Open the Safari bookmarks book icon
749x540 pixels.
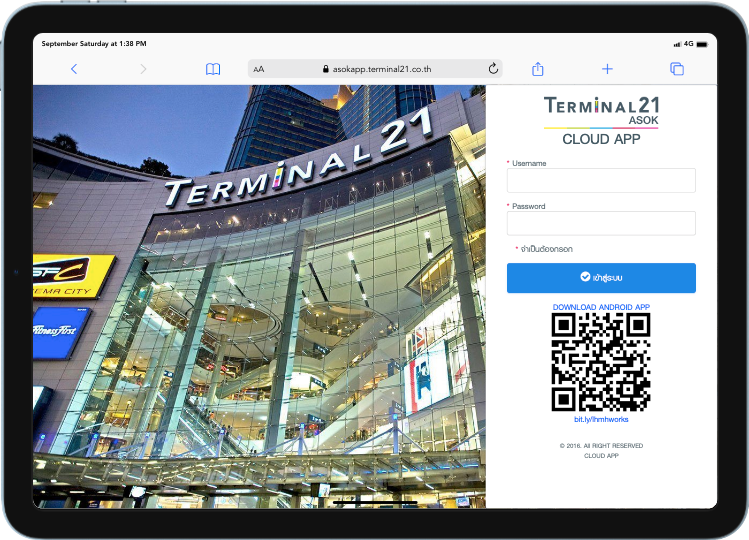coord(213,69)
